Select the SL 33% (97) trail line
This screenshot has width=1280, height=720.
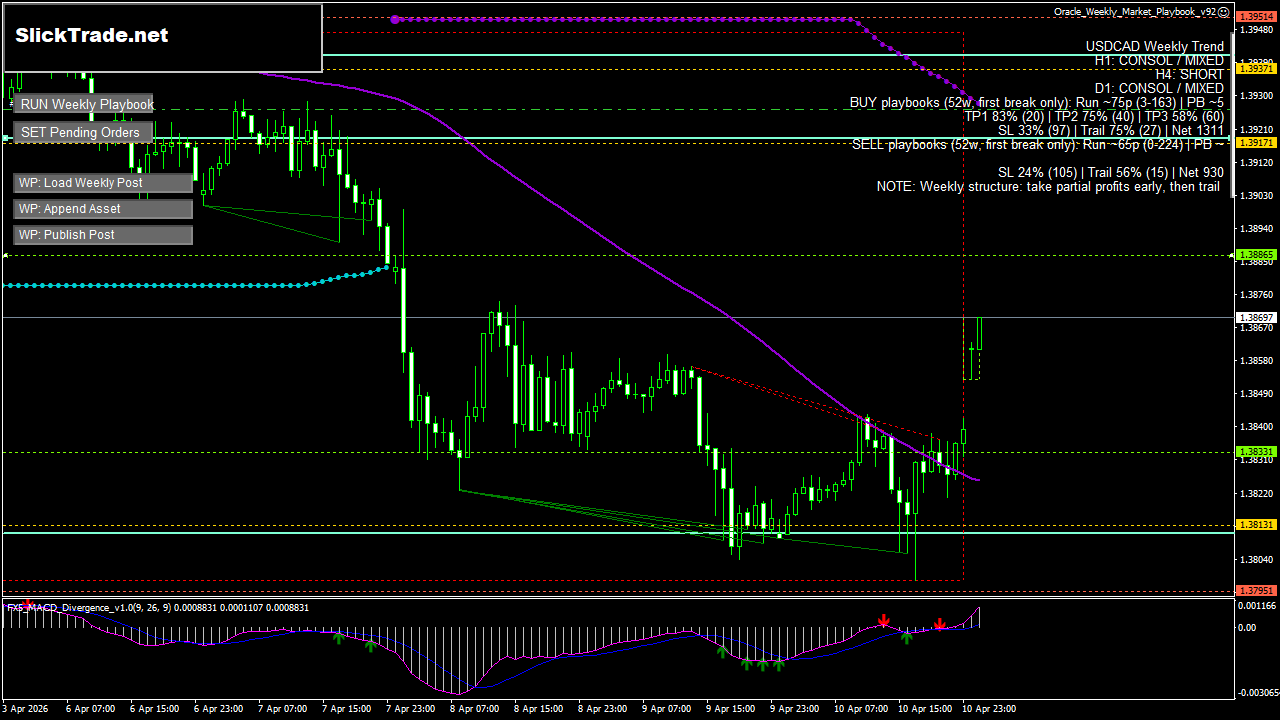pos(1111,130)
